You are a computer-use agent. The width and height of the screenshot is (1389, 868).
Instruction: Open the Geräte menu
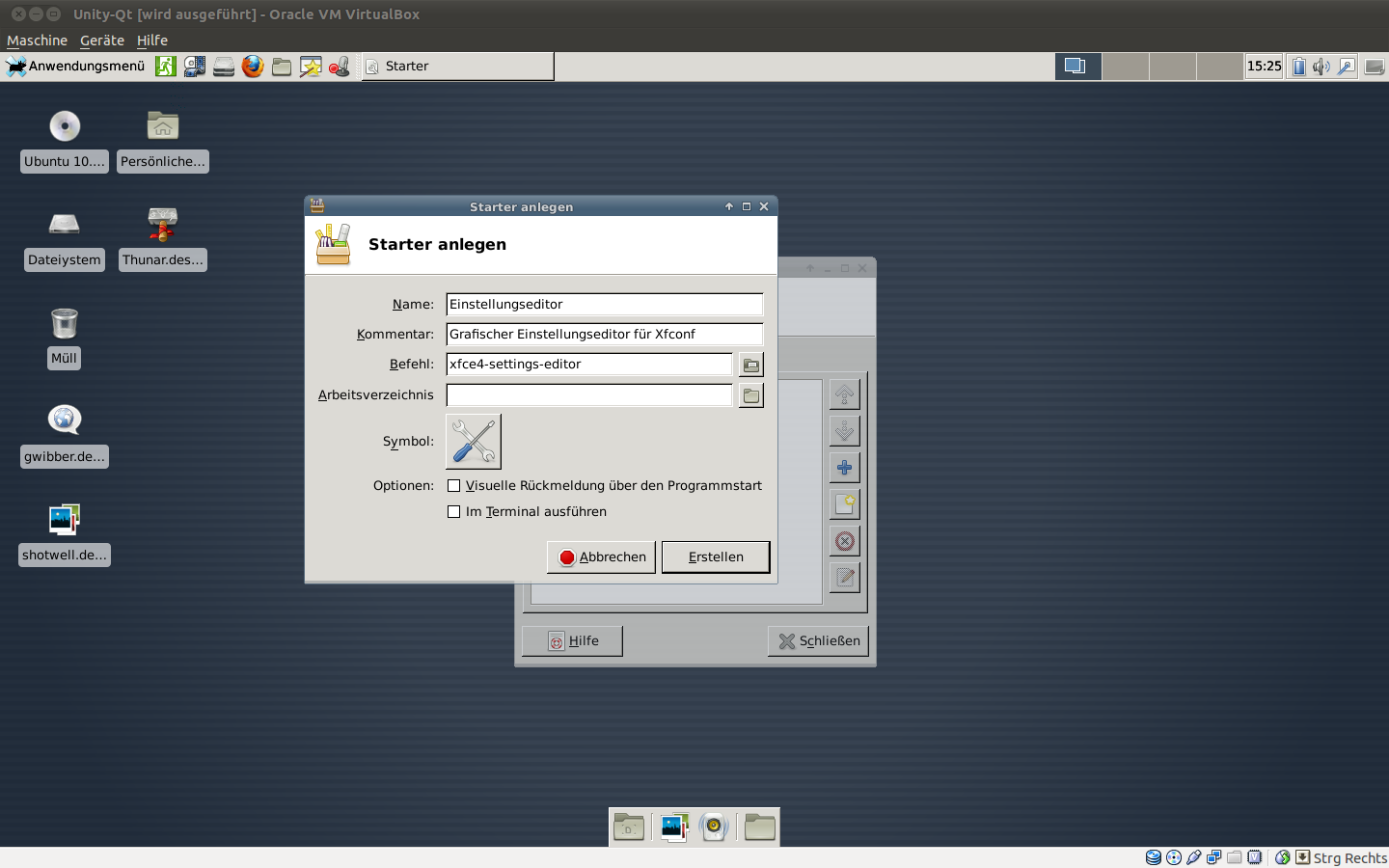(x=100, y=40)
